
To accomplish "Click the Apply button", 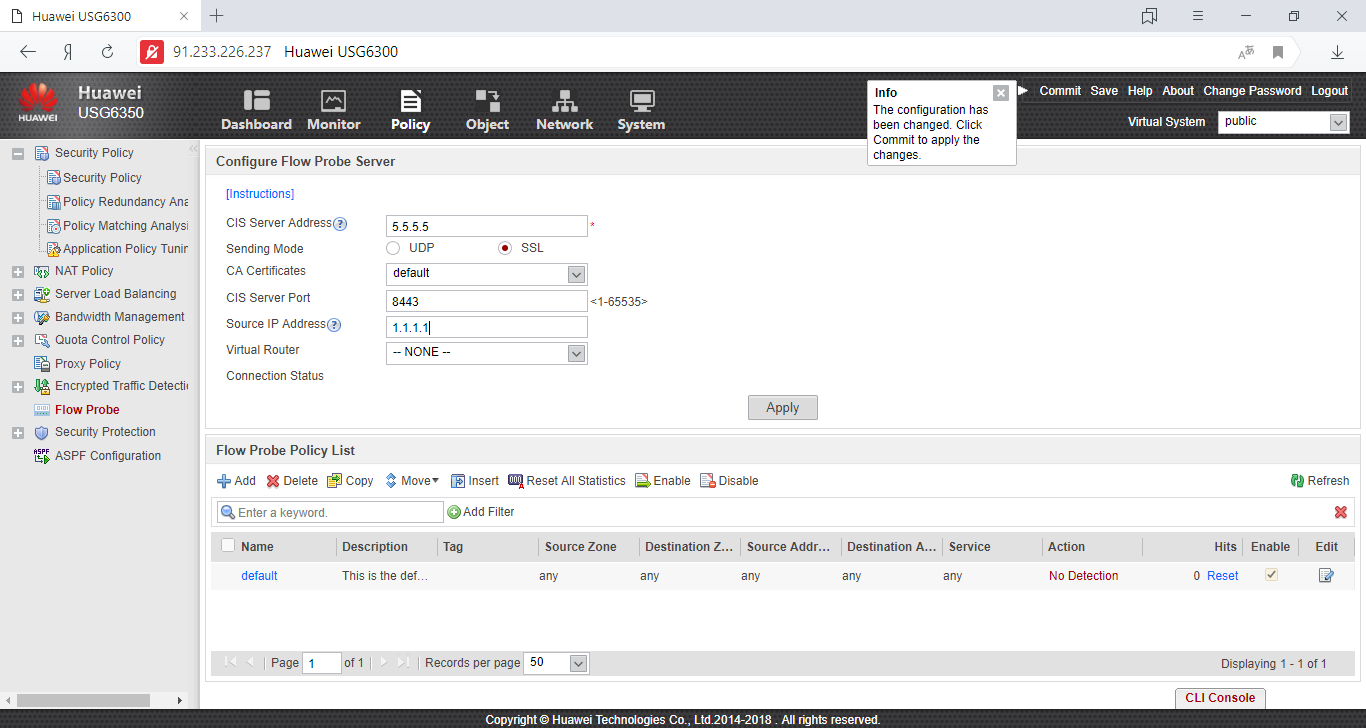I will [x=783, y=407].
